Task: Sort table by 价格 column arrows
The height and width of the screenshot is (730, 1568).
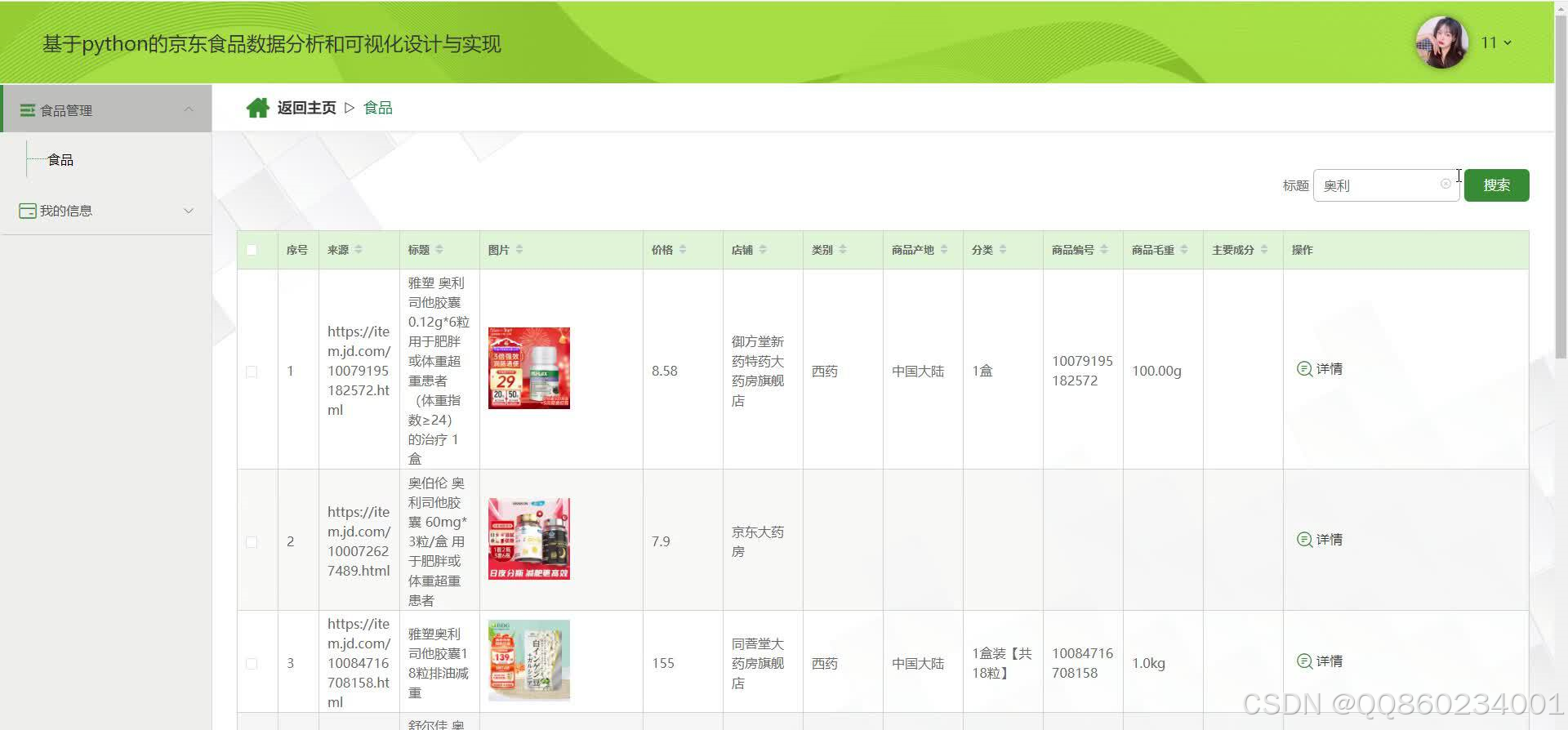Action: click(683, 249)
